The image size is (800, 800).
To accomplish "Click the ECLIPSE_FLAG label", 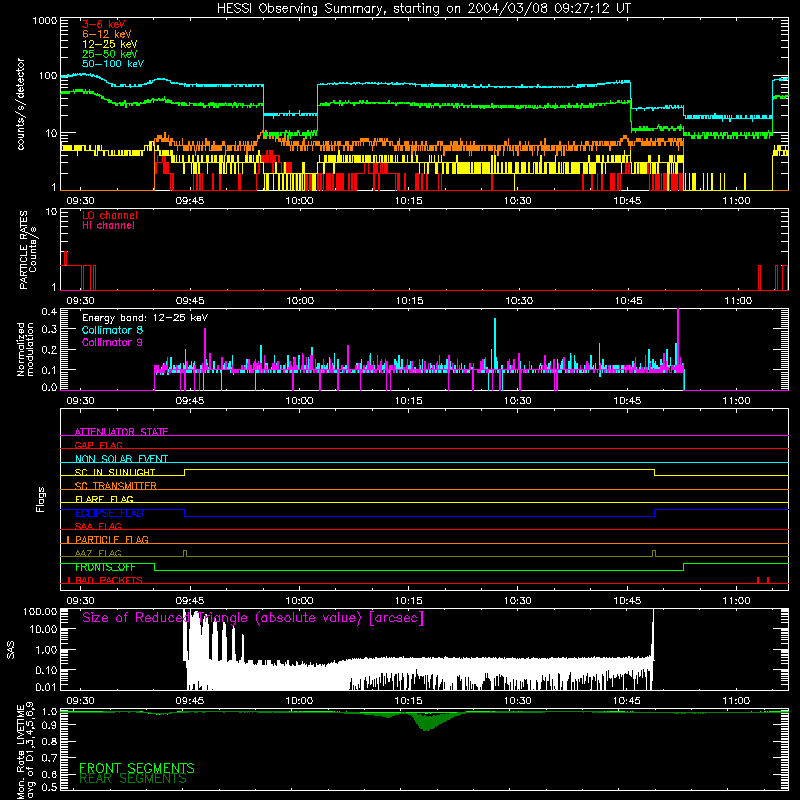I will [109, 513].
